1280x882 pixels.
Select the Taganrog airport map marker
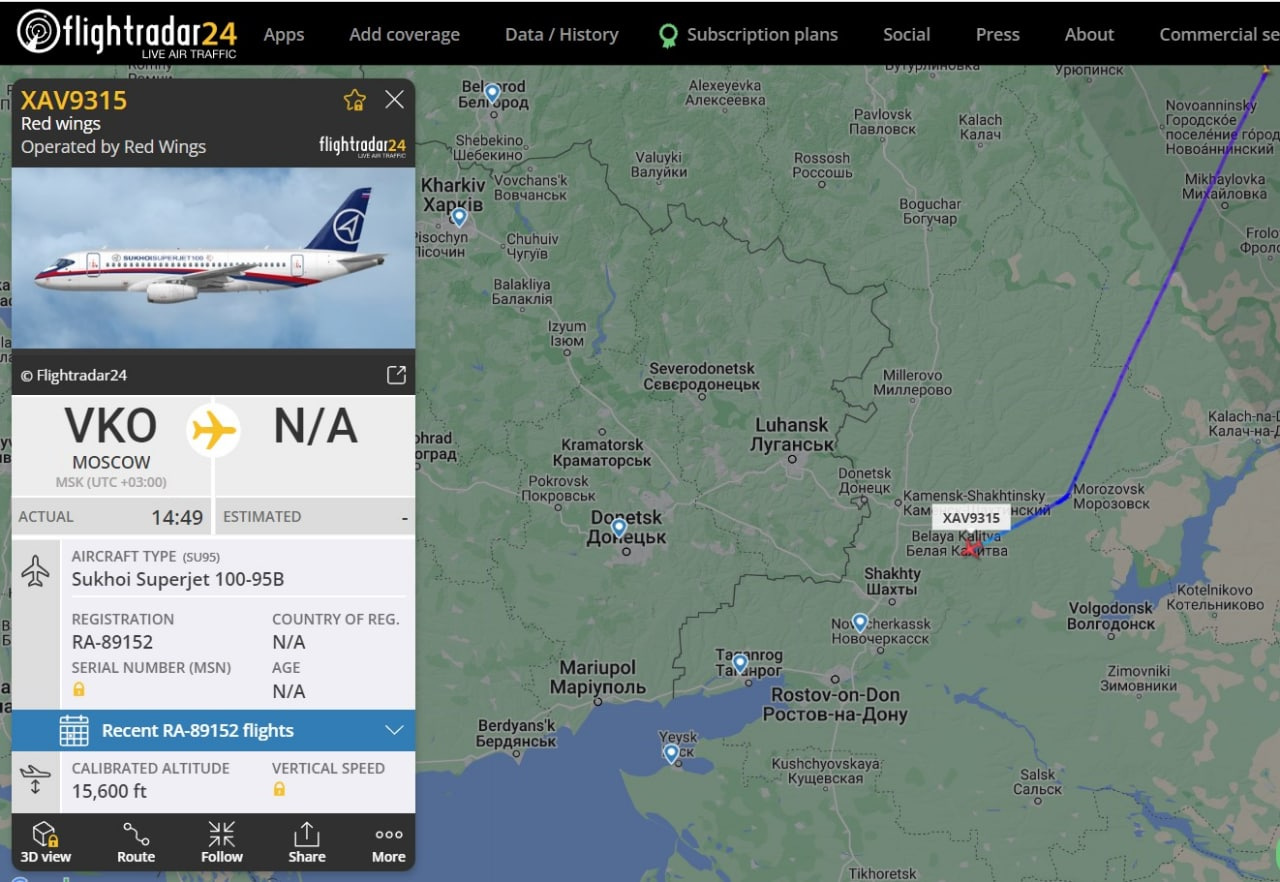tap(740, 662)
